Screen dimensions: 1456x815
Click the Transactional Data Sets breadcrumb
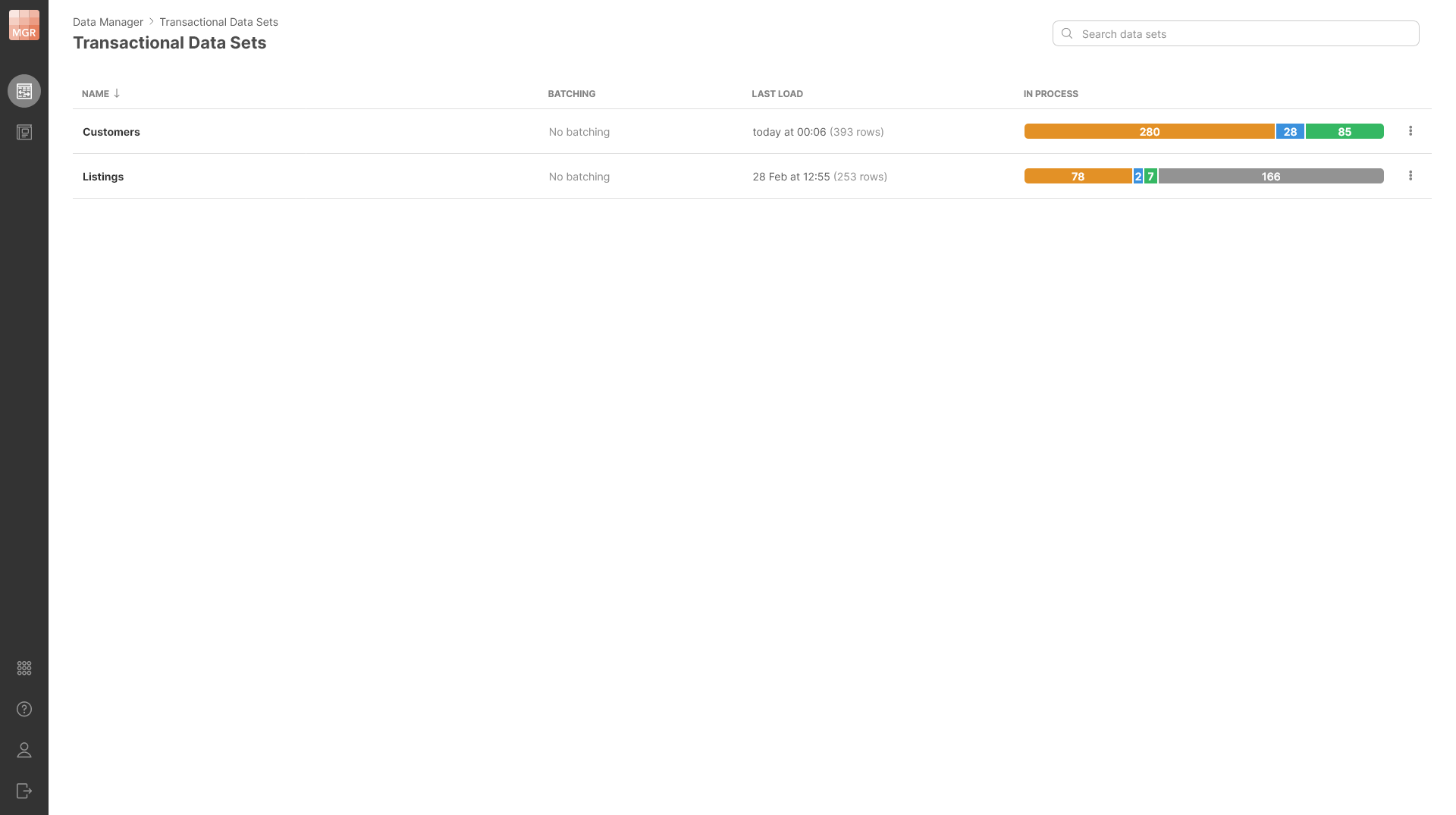click(218, 22)
